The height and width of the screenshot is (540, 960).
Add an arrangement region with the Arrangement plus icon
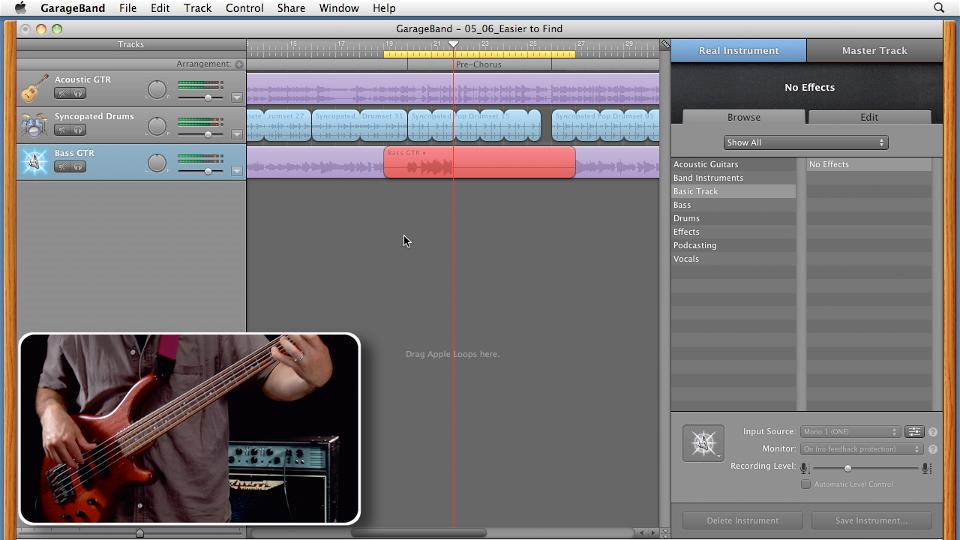click(239, 64)
